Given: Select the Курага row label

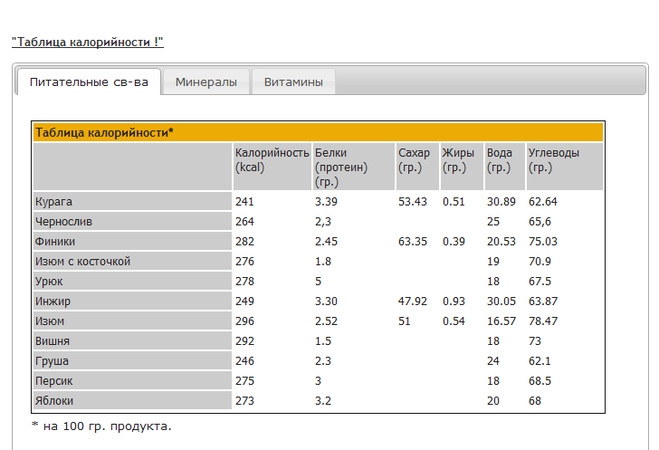Looking at the screenshot, I should [x=54, y=201].
